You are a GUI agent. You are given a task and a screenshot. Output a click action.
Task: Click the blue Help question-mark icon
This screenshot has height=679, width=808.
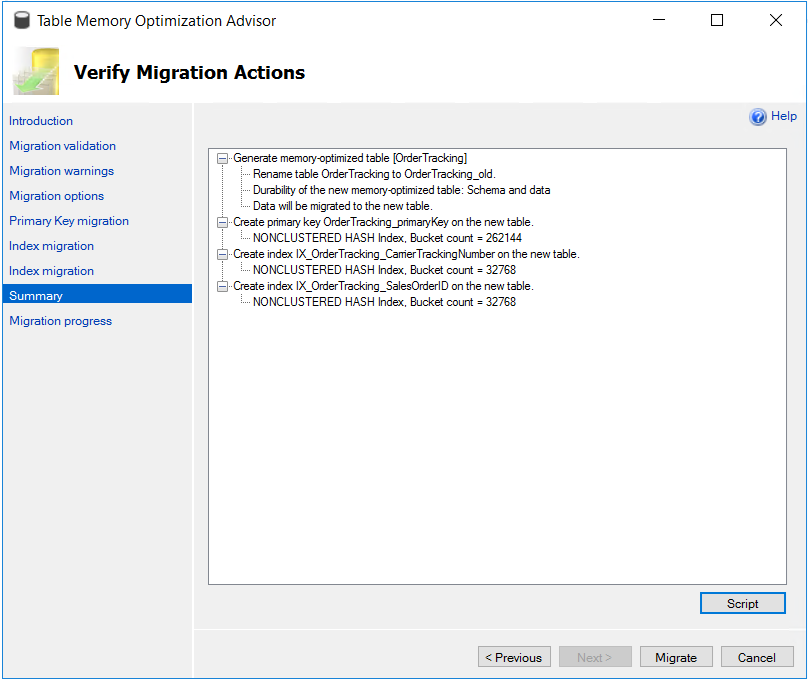pos(758,117)
